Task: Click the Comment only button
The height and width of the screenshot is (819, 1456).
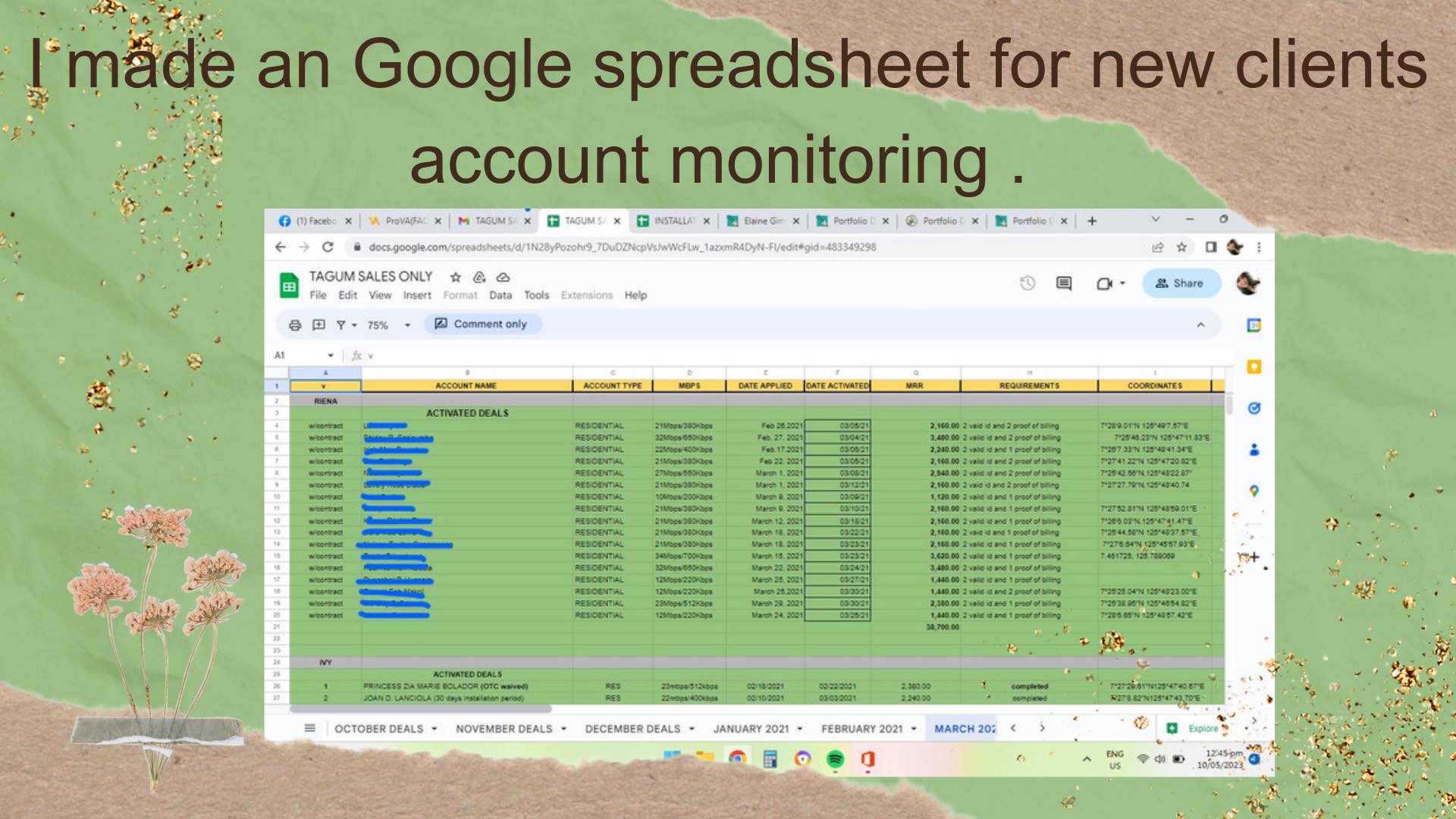Action: click(x=481, y=325)
